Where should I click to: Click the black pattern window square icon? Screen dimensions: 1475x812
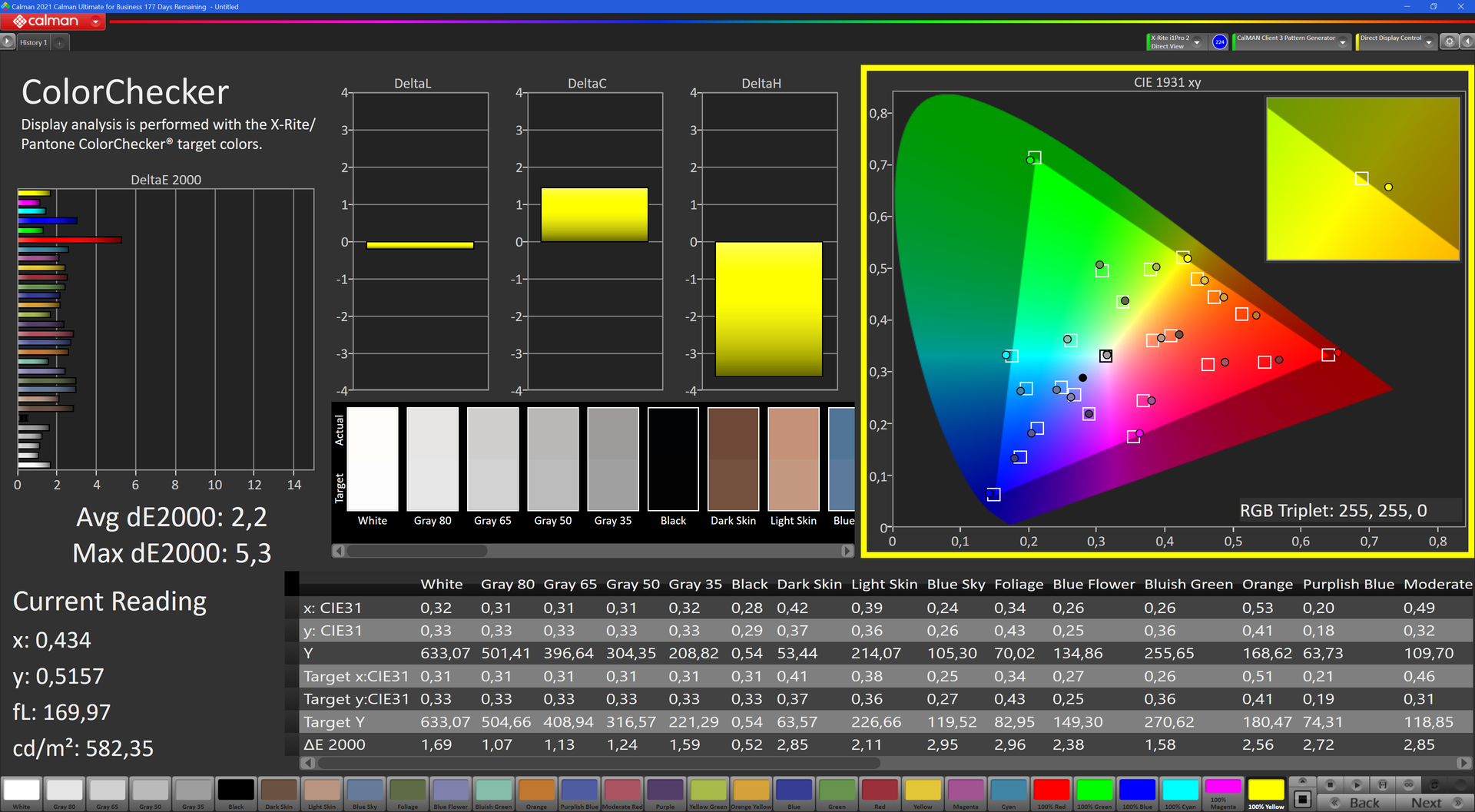pyautogui.click(x=1302, y=799)
